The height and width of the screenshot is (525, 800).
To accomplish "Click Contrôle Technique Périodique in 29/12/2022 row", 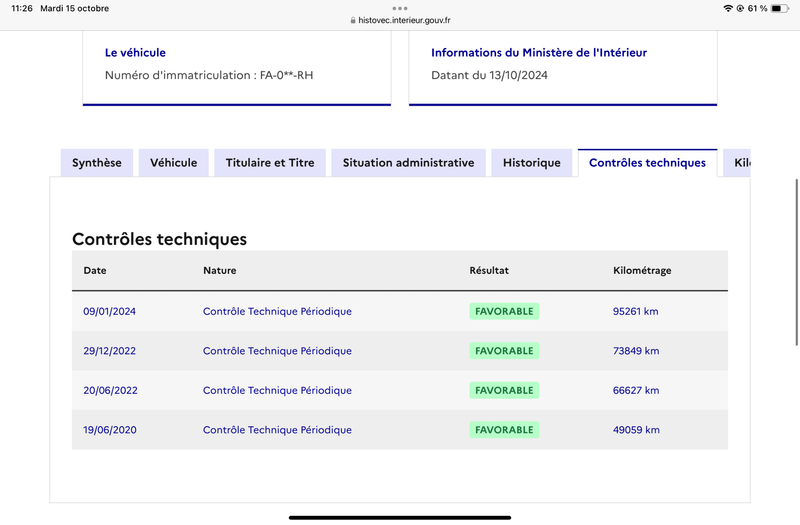I will pos(278,351).
